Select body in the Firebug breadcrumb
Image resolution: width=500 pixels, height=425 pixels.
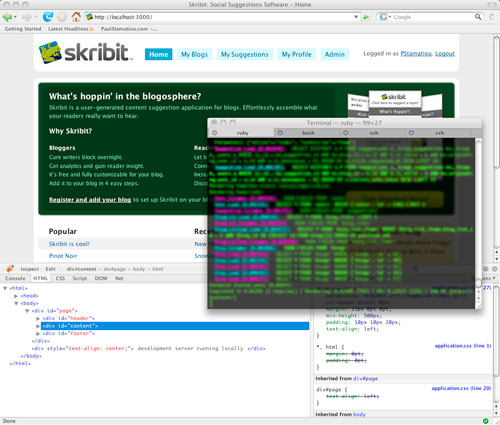(139, 269)
